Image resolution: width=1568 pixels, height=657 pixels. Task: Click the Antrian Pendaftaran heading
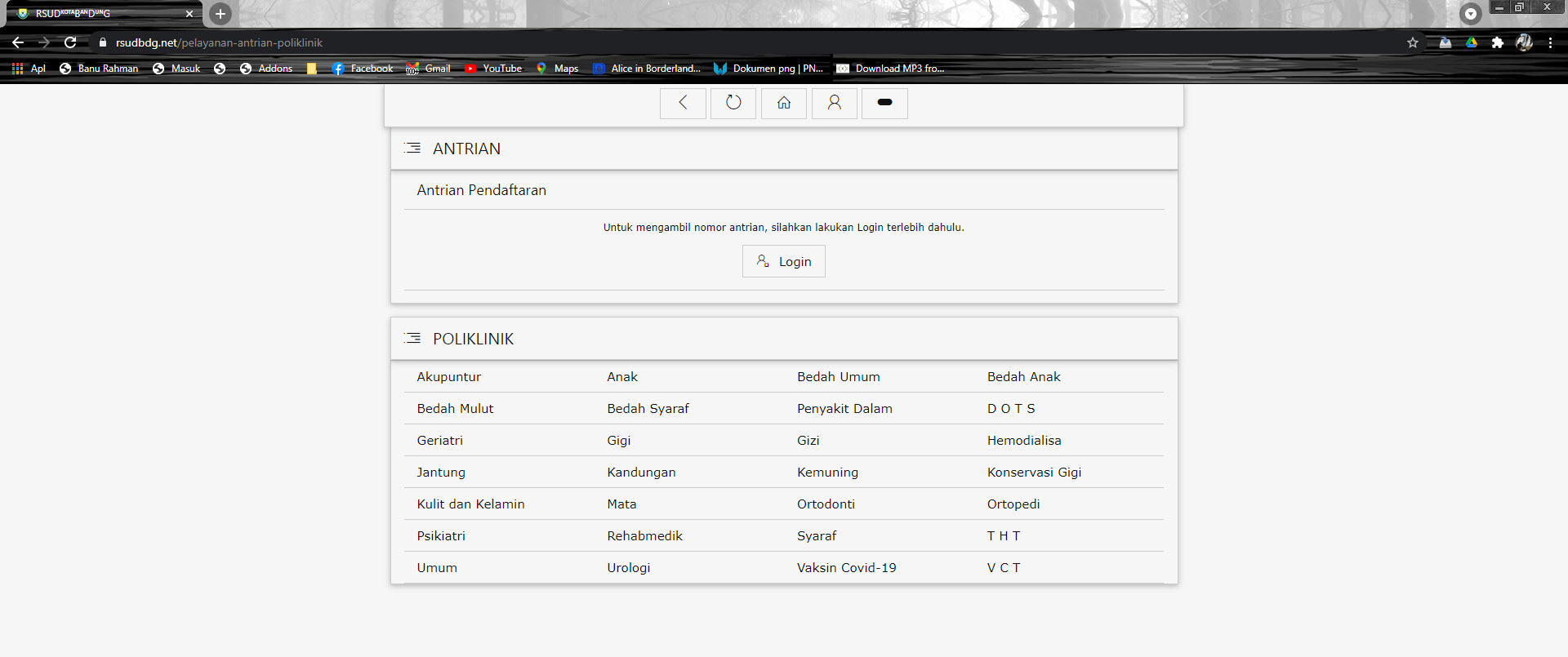coord(482,190)
